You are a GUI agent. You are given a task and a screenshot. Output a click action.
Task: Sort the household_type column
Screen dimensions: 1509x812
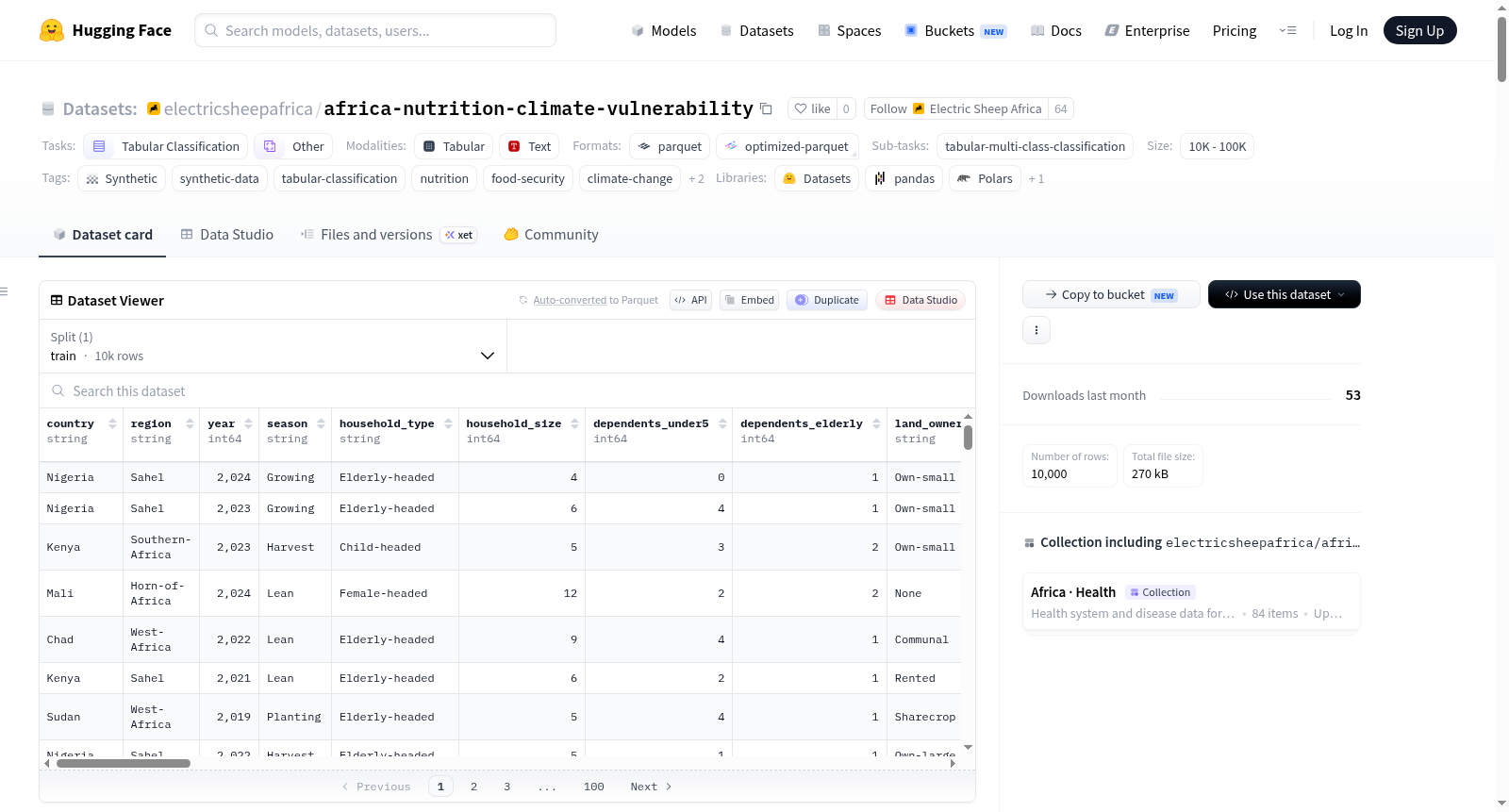[x=448, y=423]
